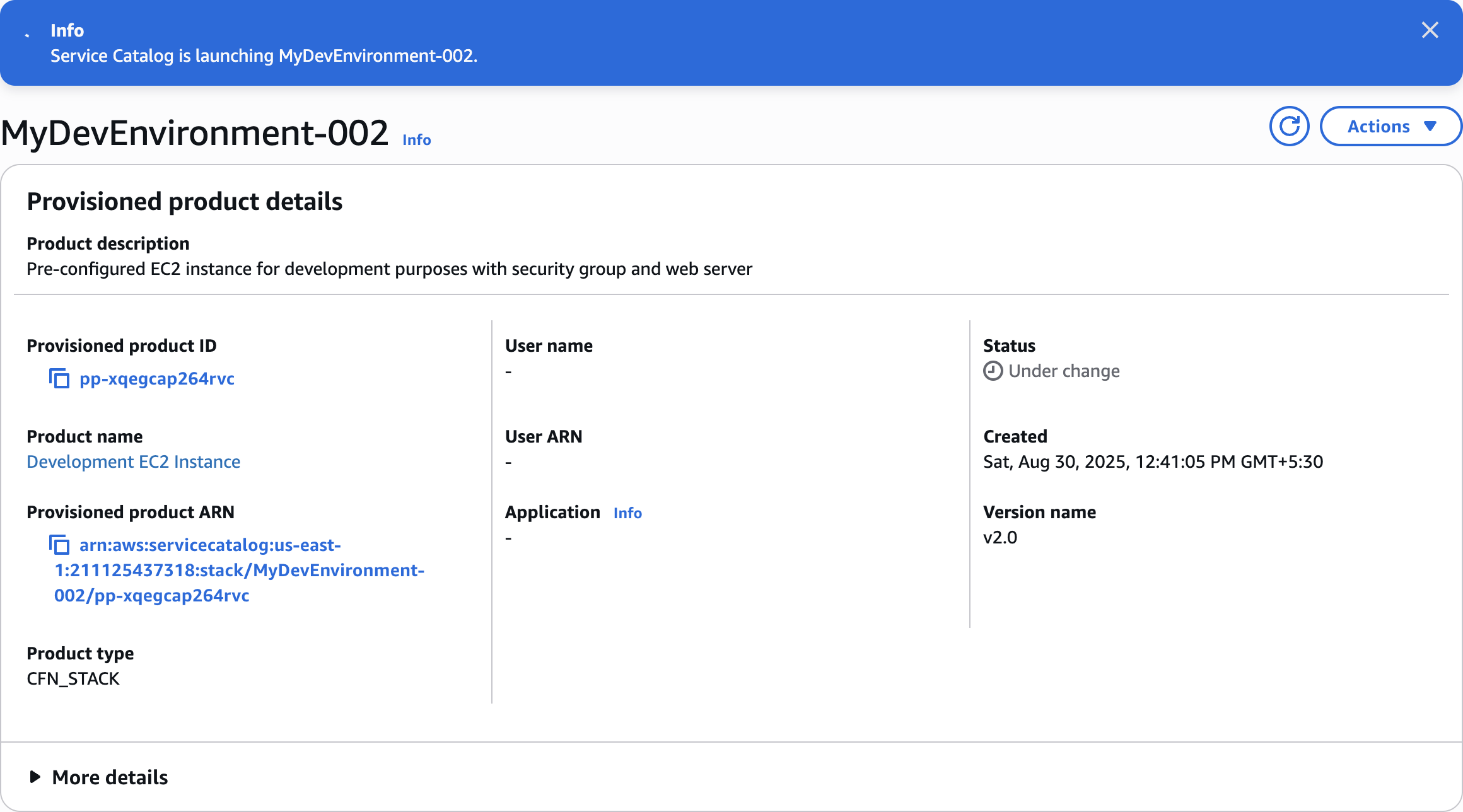Click the loading spinner in Info banner
This screenshot has height=812, width=1463.
pyautogui.click(x=27, y=35)
